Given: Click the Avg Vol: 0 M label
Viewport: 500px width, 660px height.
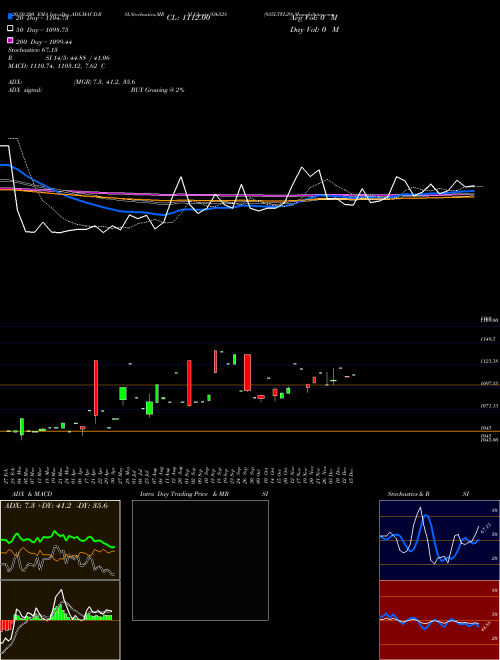Looking at the screenshot, I should point(314,18).
